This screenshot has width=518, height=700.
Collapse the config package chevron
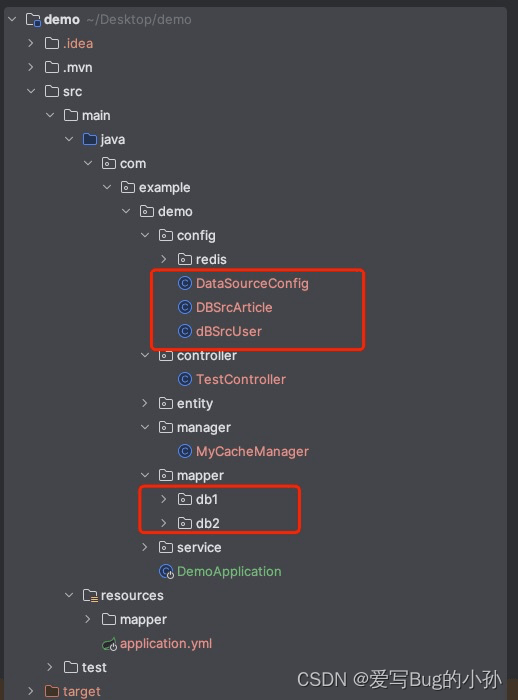[x=145, y=235]
